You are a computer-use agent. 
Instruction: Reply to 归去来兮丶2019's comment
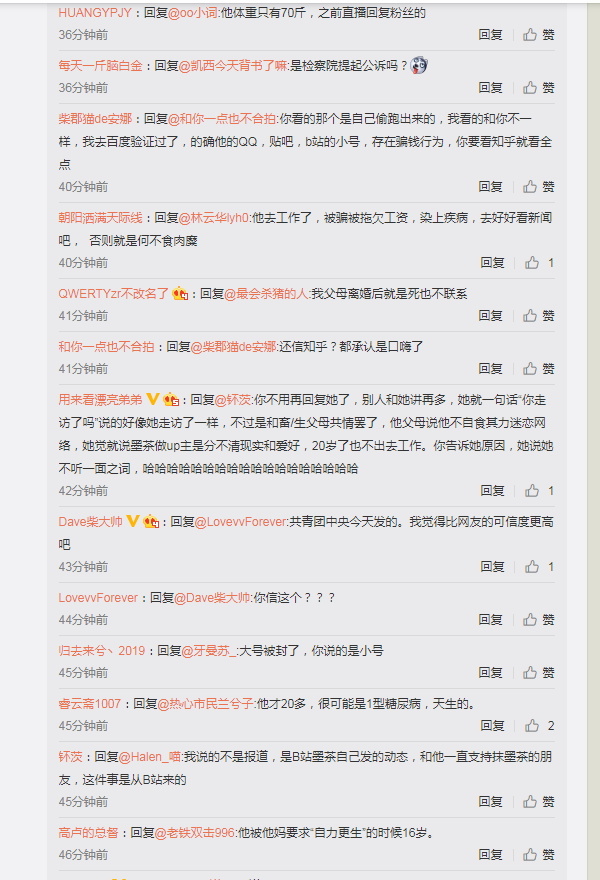coord(491,672)
